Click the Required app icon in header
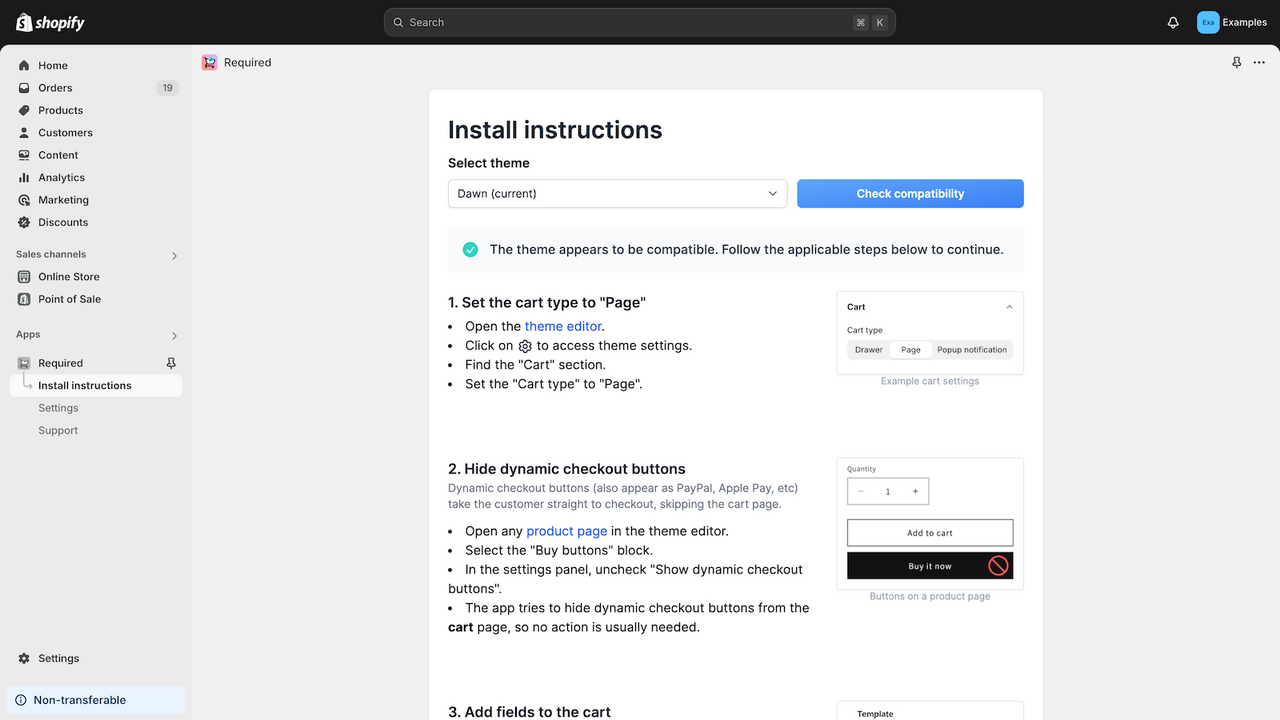The height and width of the screenshot is (720, 1280). pyautogui.click(x=209, y=62)
